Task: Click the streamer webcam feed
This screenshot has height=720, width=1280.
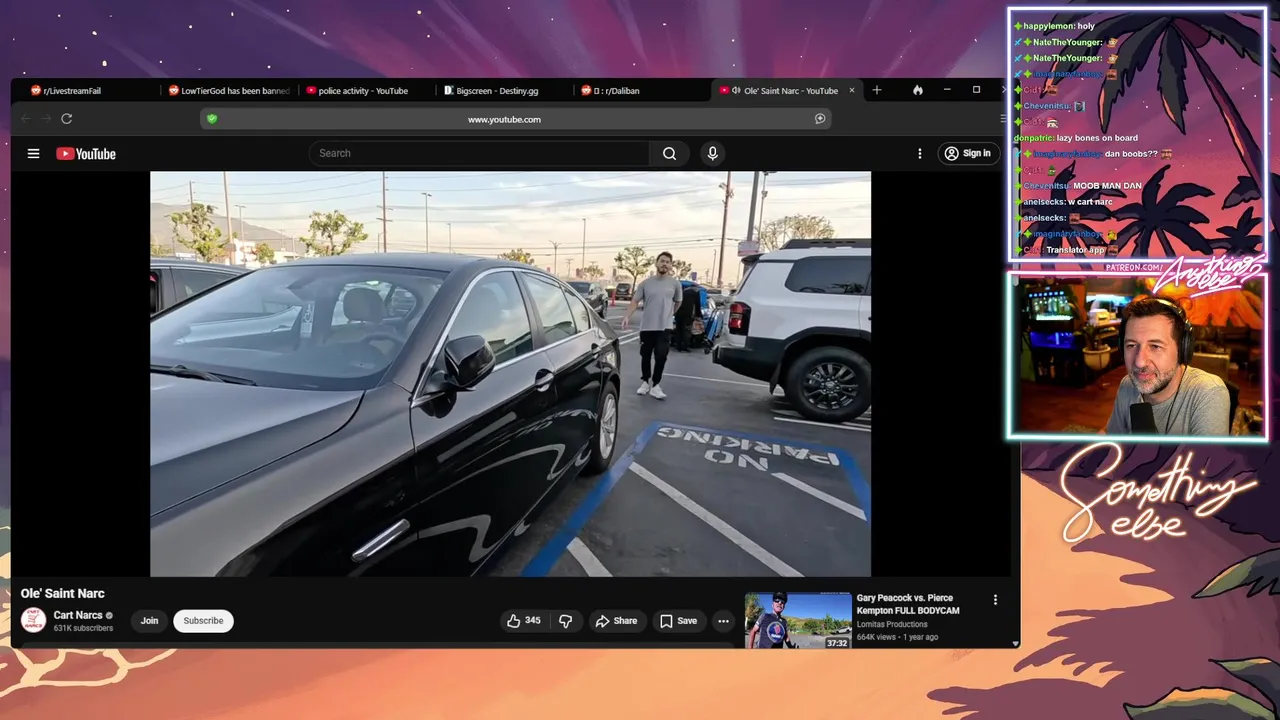Action: (x=1138, y=356)
